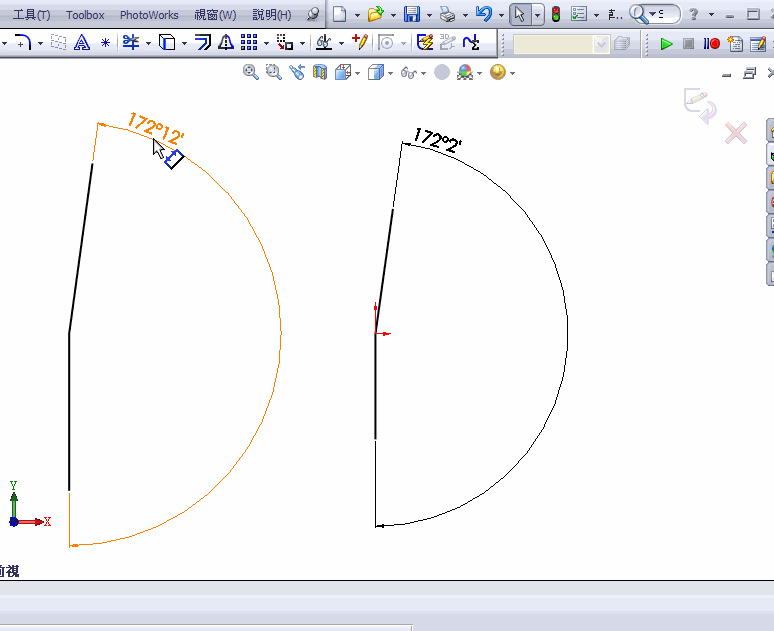Click the Stop Macro square button
774x631 pixels.
click(x=689, y=43)
